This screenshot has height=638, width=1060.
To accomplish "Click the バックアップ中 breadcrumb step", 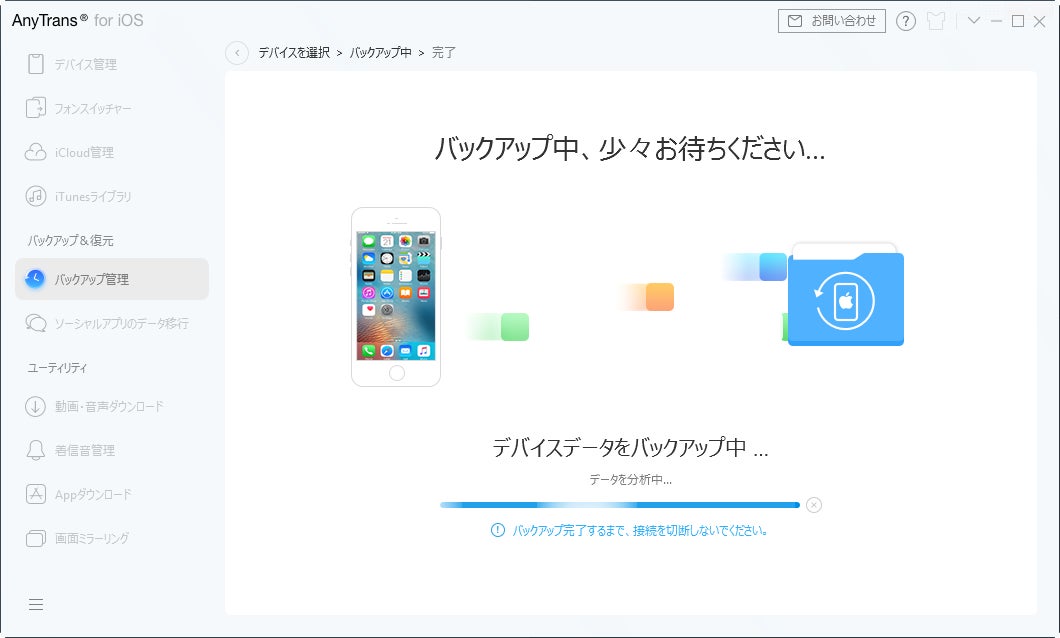I will click(x=381, y=53).
